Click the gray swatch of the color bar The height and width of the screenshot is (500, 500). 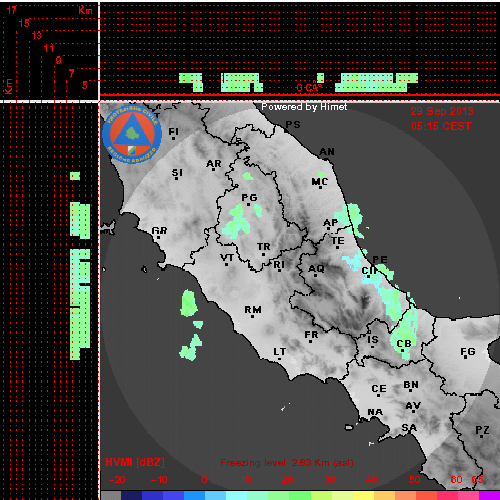pos(111,495)
